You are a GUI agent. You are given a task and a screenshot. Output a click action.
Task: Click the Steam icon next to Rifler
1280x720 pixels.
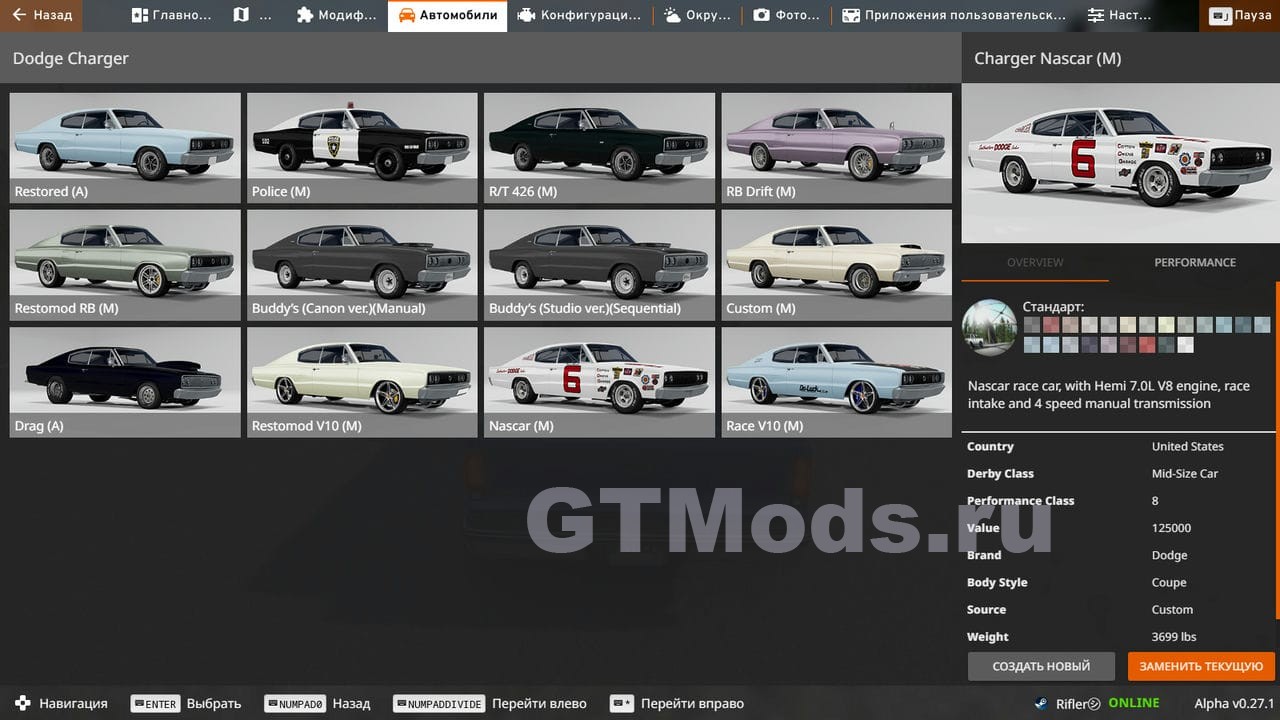1041,703
